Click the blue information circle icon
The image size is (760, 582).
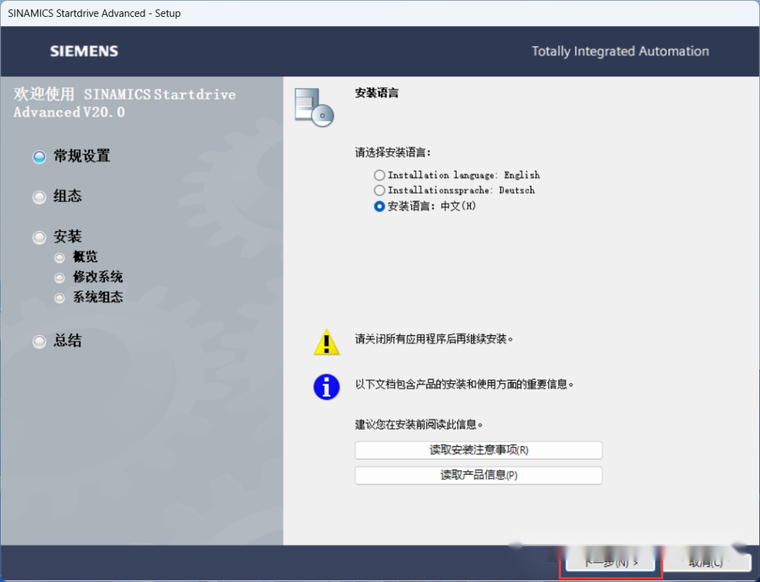coord(327,386)
